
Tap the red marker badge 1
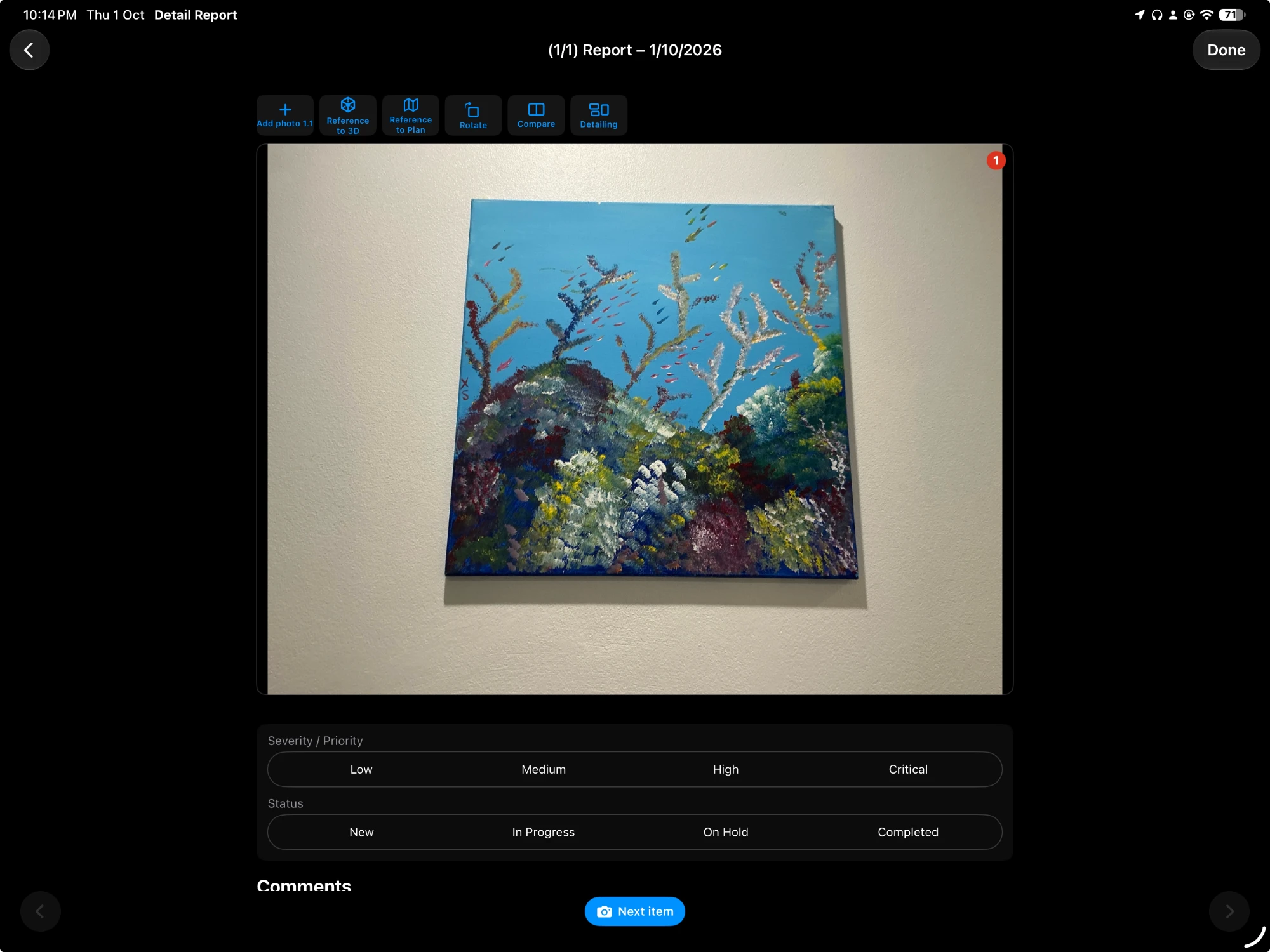[996, 161]
